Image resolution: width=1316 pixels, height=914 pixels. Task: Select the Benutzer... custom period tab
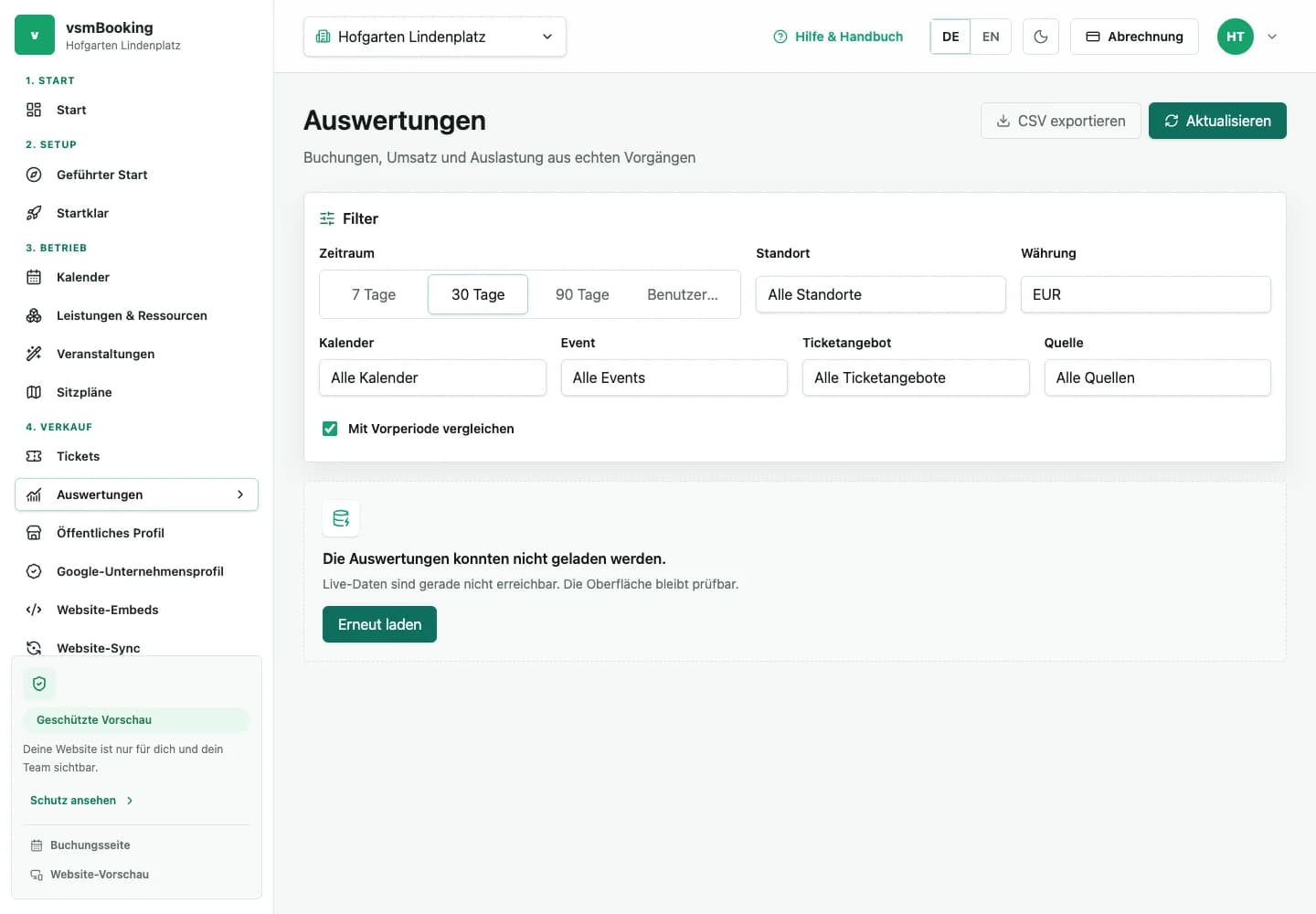[683, 294]
